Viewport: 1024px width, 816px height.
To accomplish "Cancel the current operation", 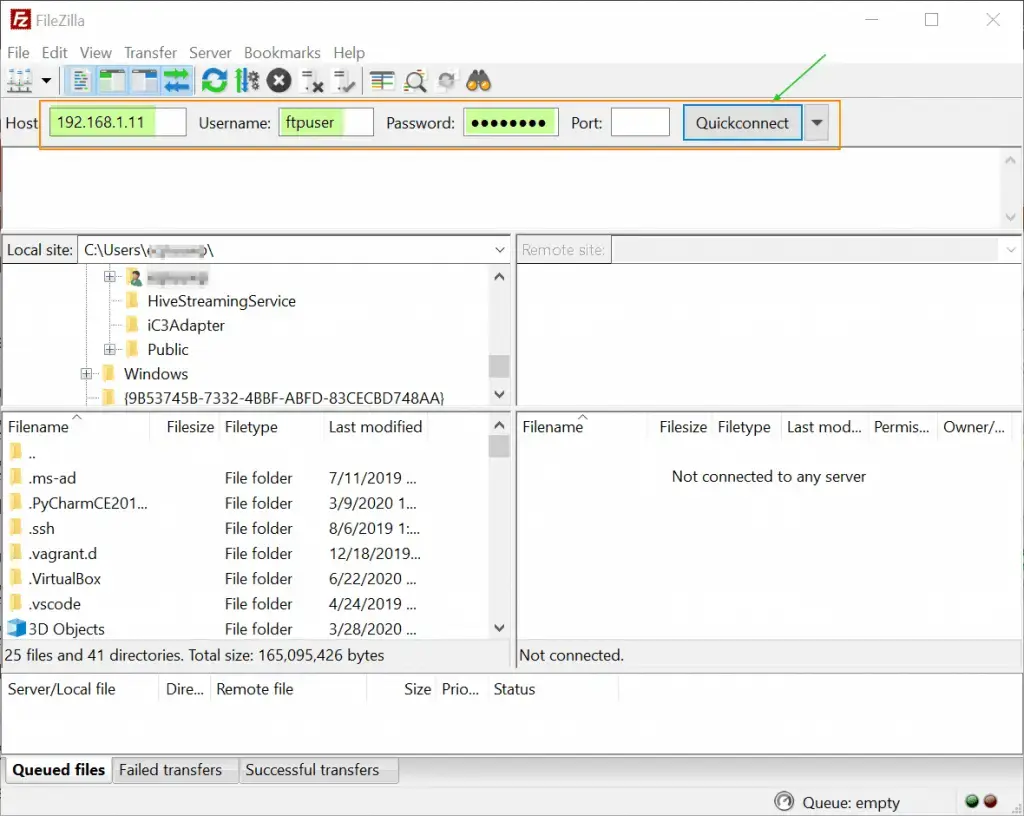I will 279,80.
